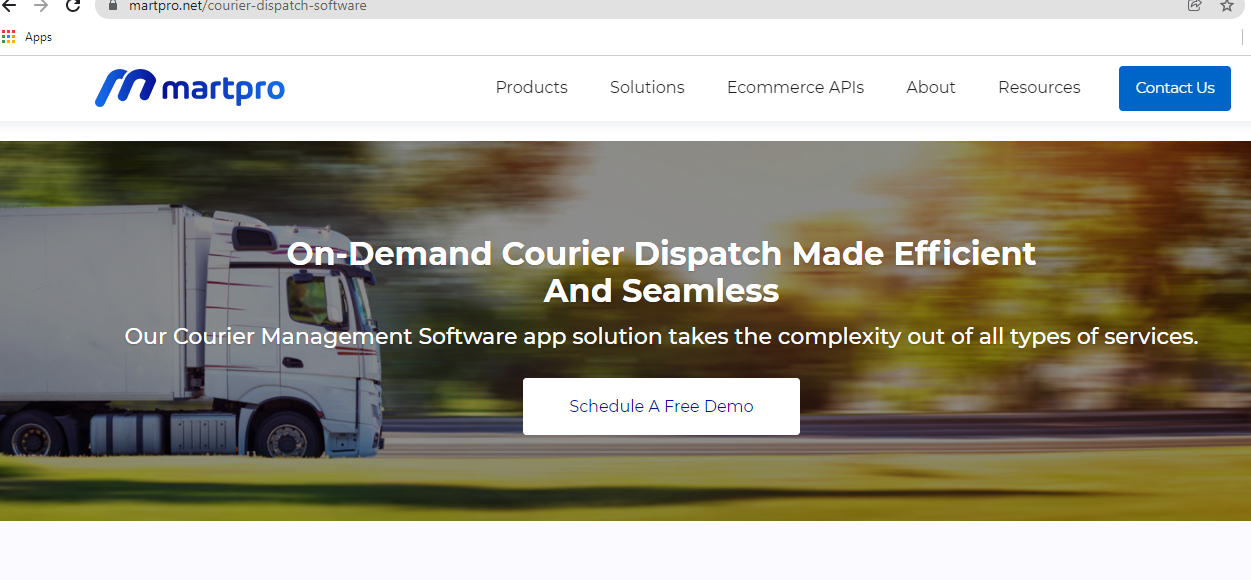The image size is (1251, 580).
Task: Click the Contact Us button
Action: [x=1174, y=87]
